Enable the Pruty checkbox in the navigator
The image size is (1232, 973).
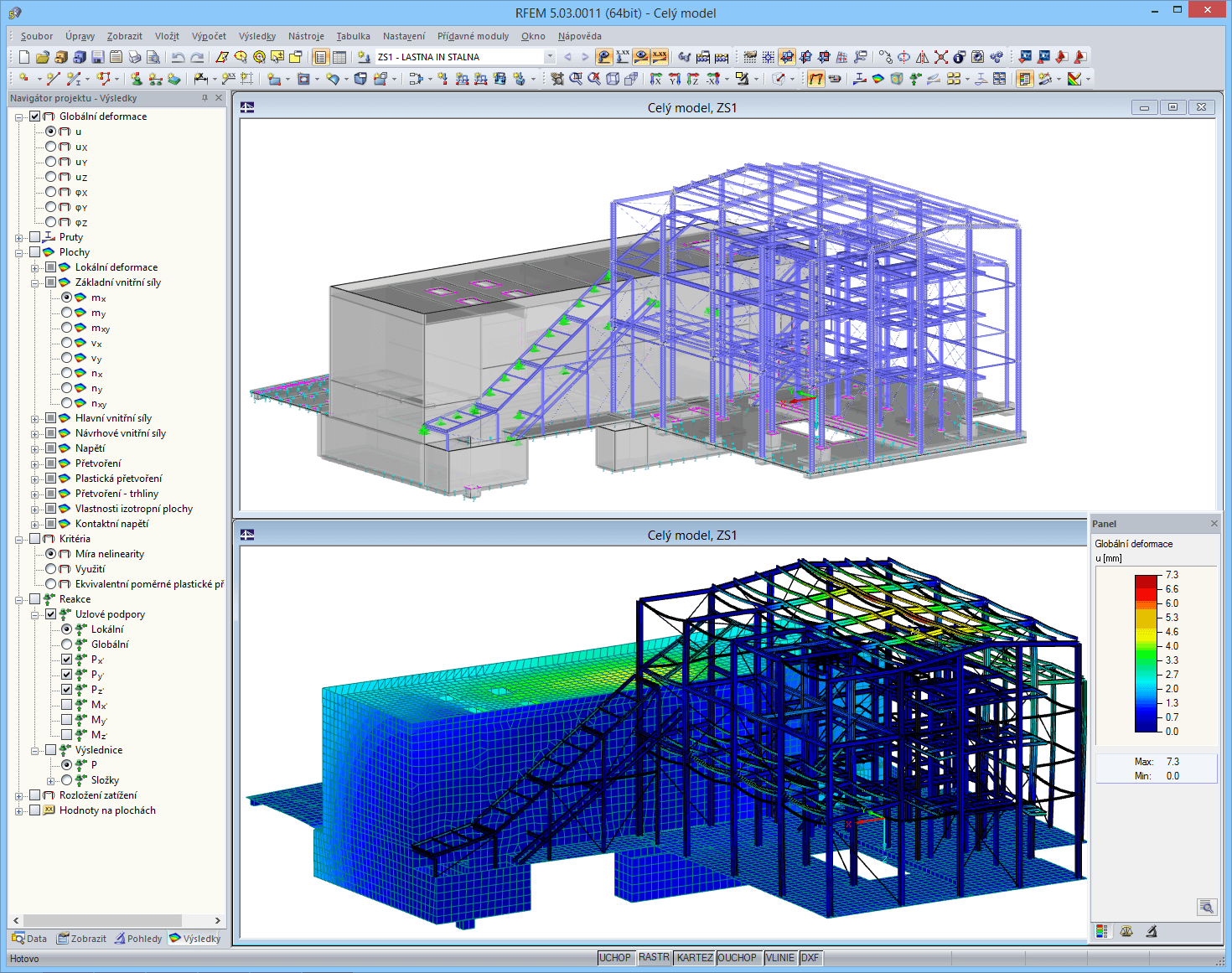pos(35,236)
